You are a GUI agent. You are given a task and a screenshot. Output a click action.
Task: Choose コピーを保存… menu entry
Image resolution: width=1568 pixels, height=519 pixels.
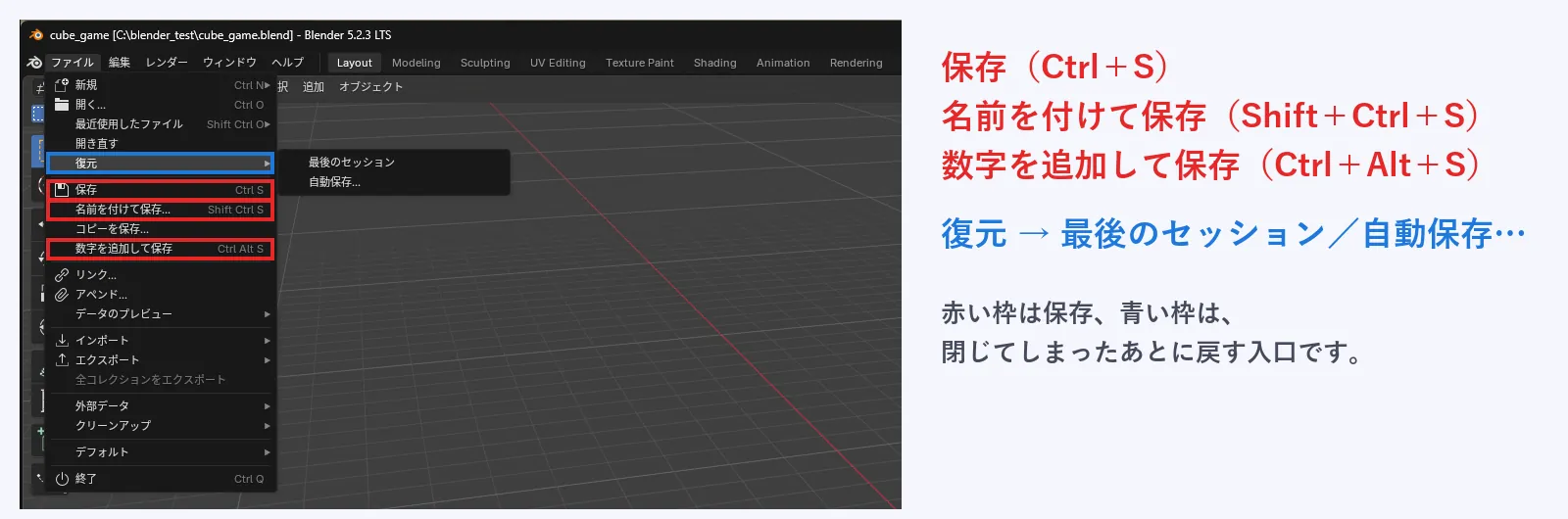point(162,229)
